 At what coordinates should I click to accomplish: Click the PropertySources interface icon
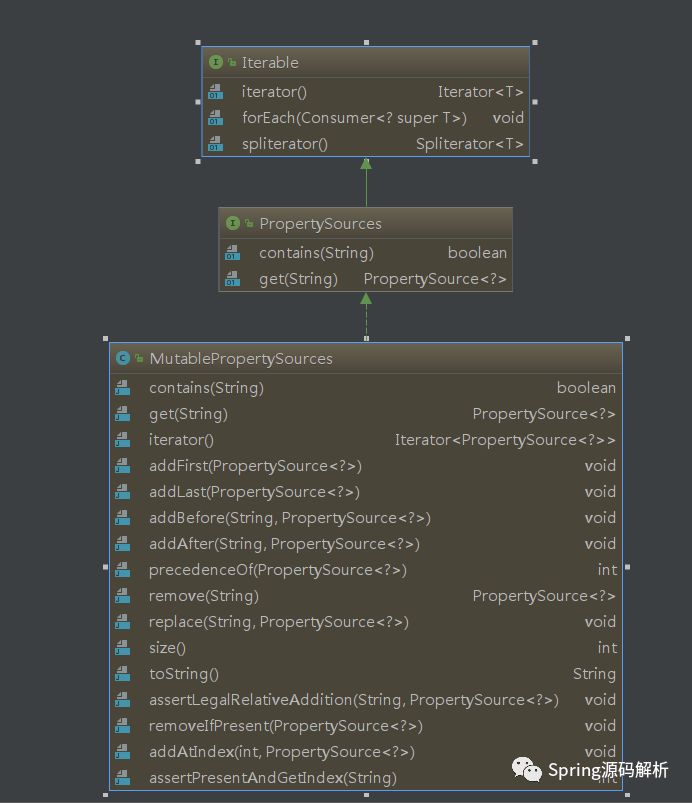tap(233, 223)
